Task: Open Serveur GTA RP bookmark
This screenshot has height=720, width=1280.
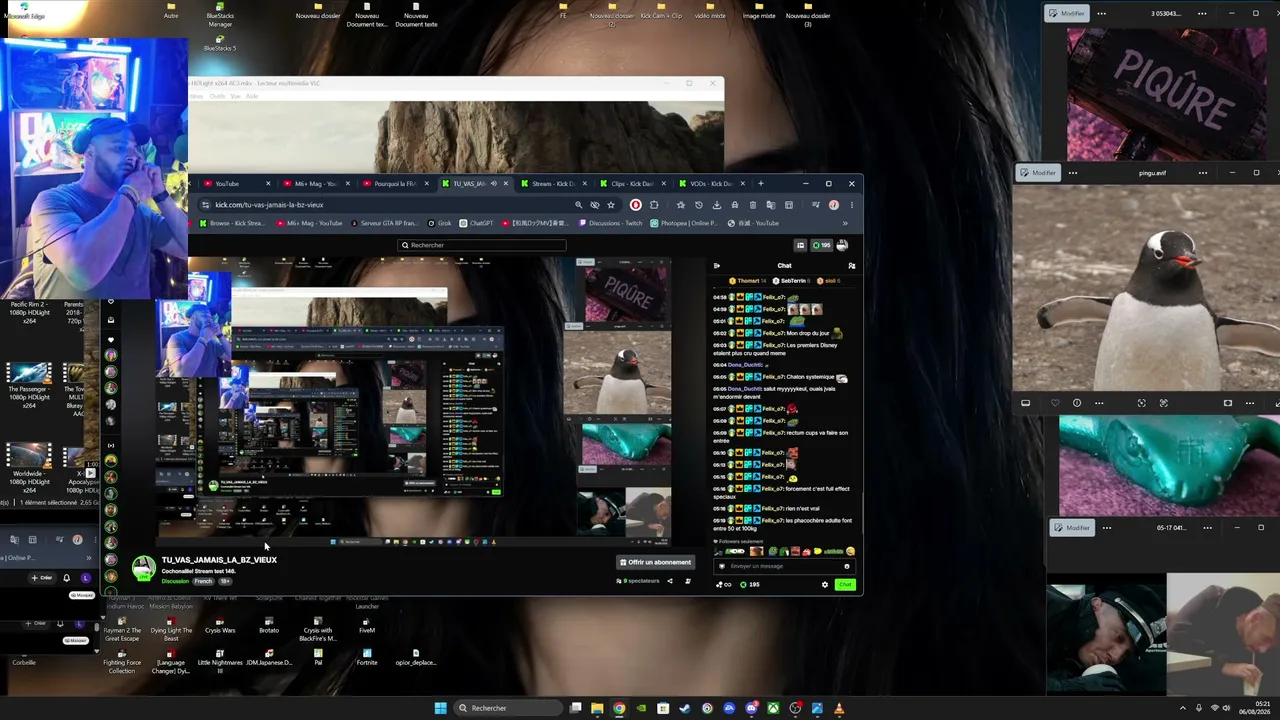Action: [386, 223]
